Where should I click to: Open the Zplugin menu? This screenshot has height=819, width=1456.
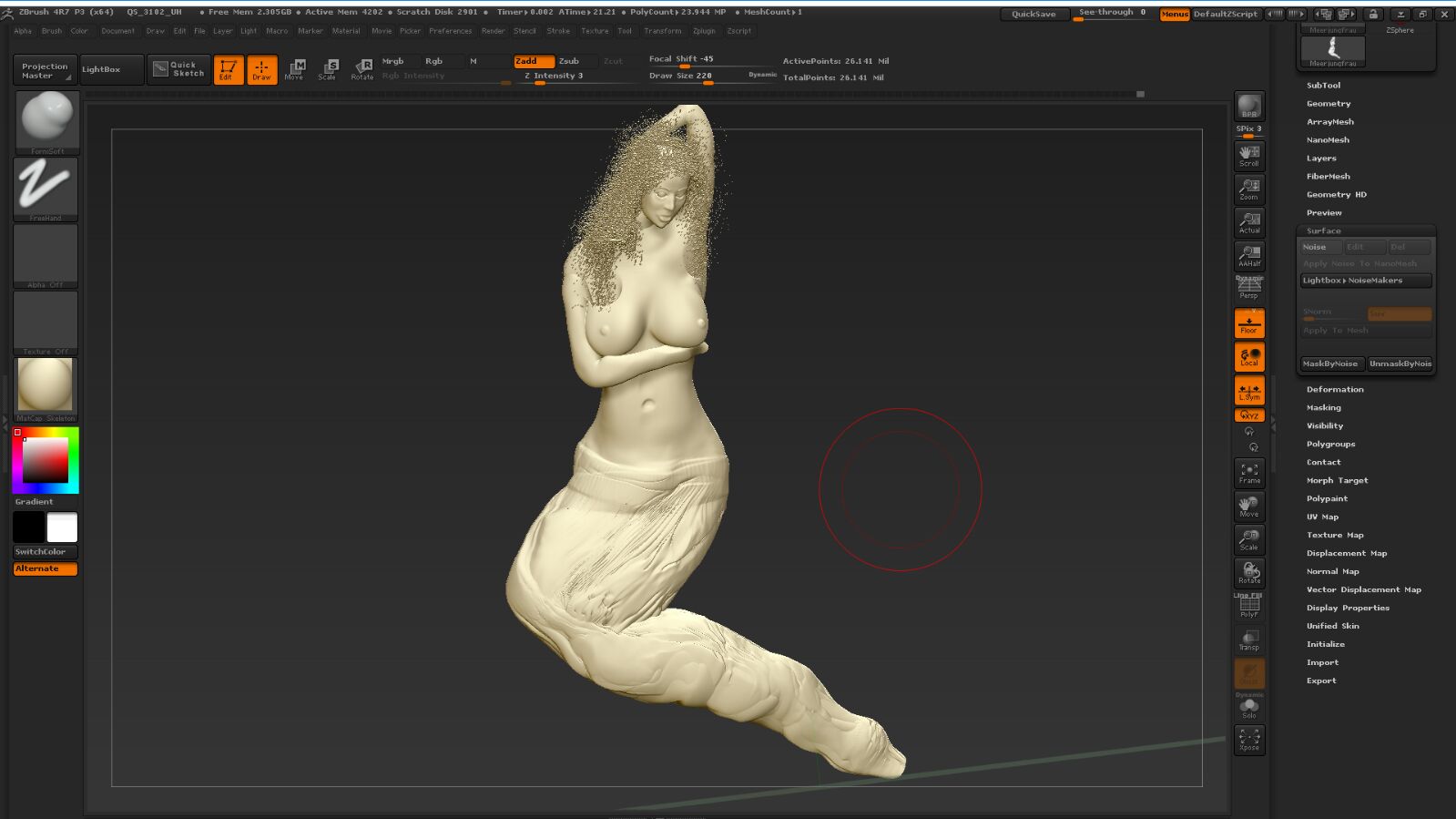tap(704, 31)
